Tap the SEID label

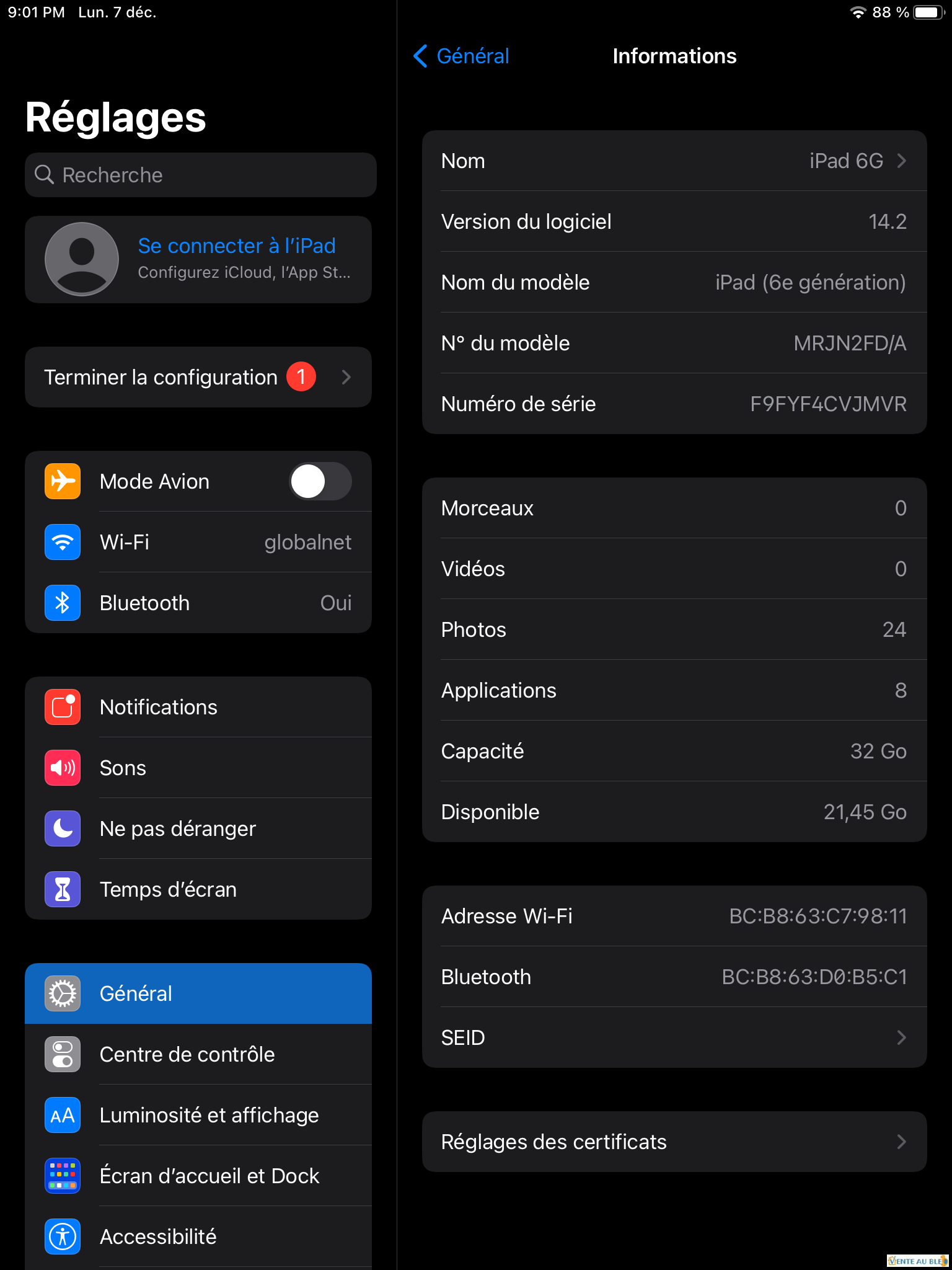point(463,1037)
